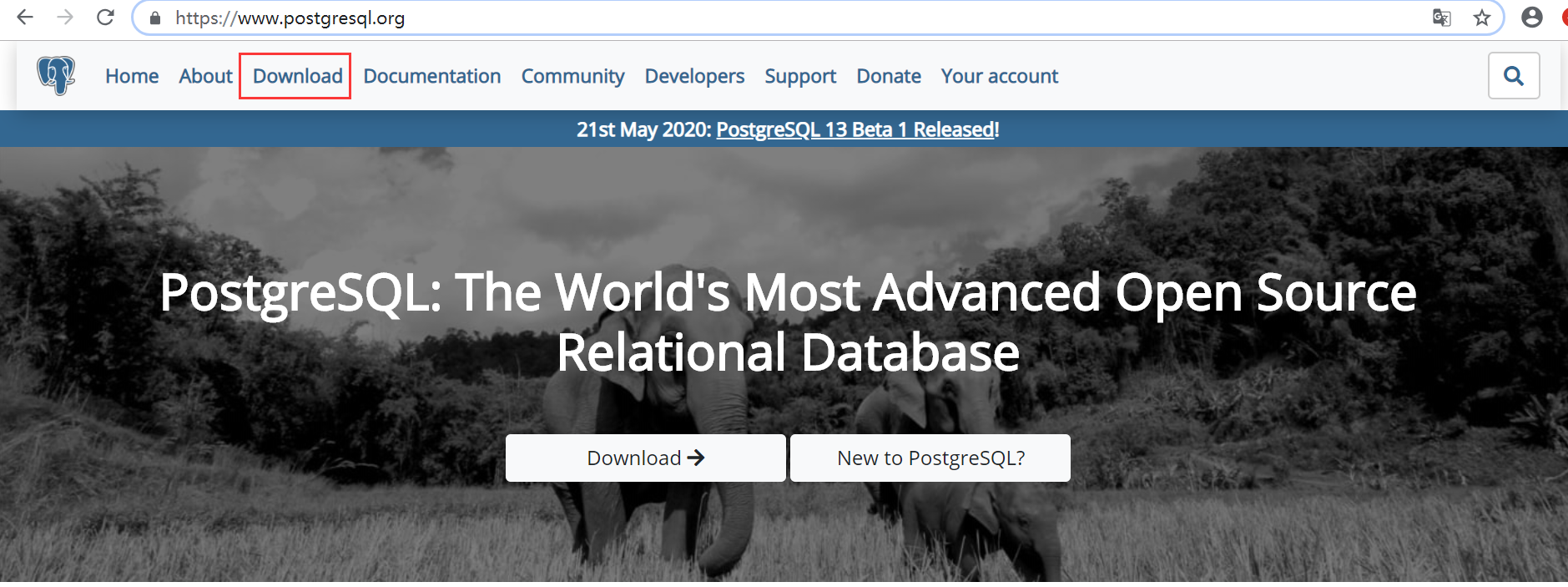
Task: Click the hero Download arrow button
Action: point(646,458)
